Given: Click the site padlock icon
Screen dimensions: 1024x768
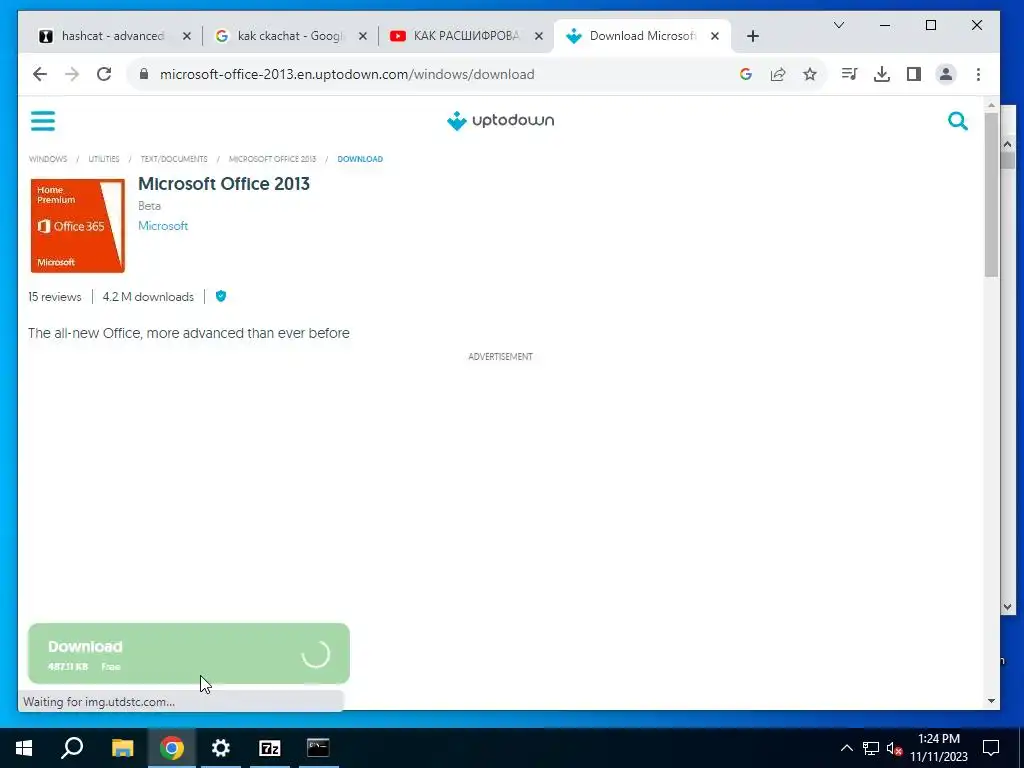Looking at the screenshot, I should pos(144,74).
